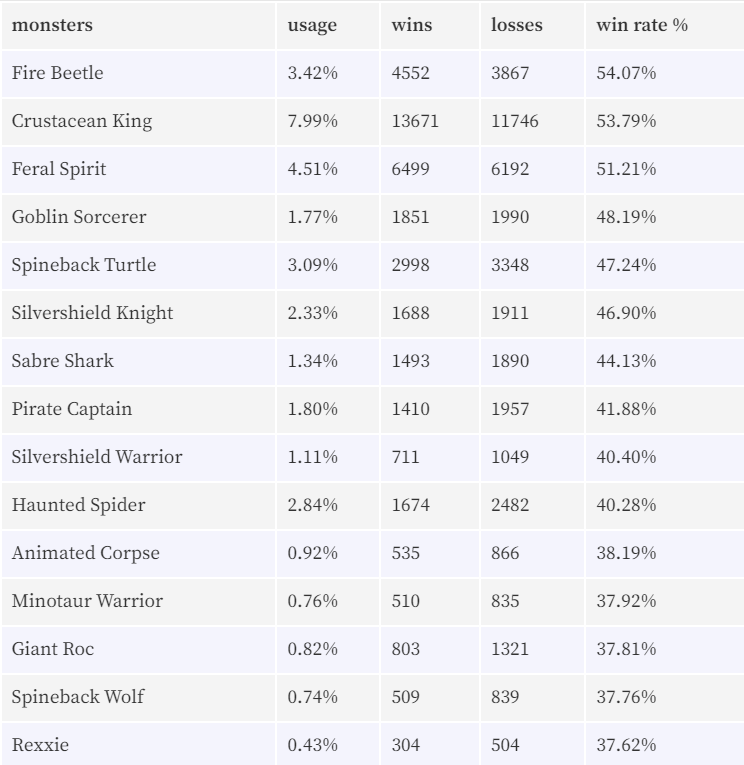744x765 pixels.
Task: Click the wins column header
Action: pos(411,25)
